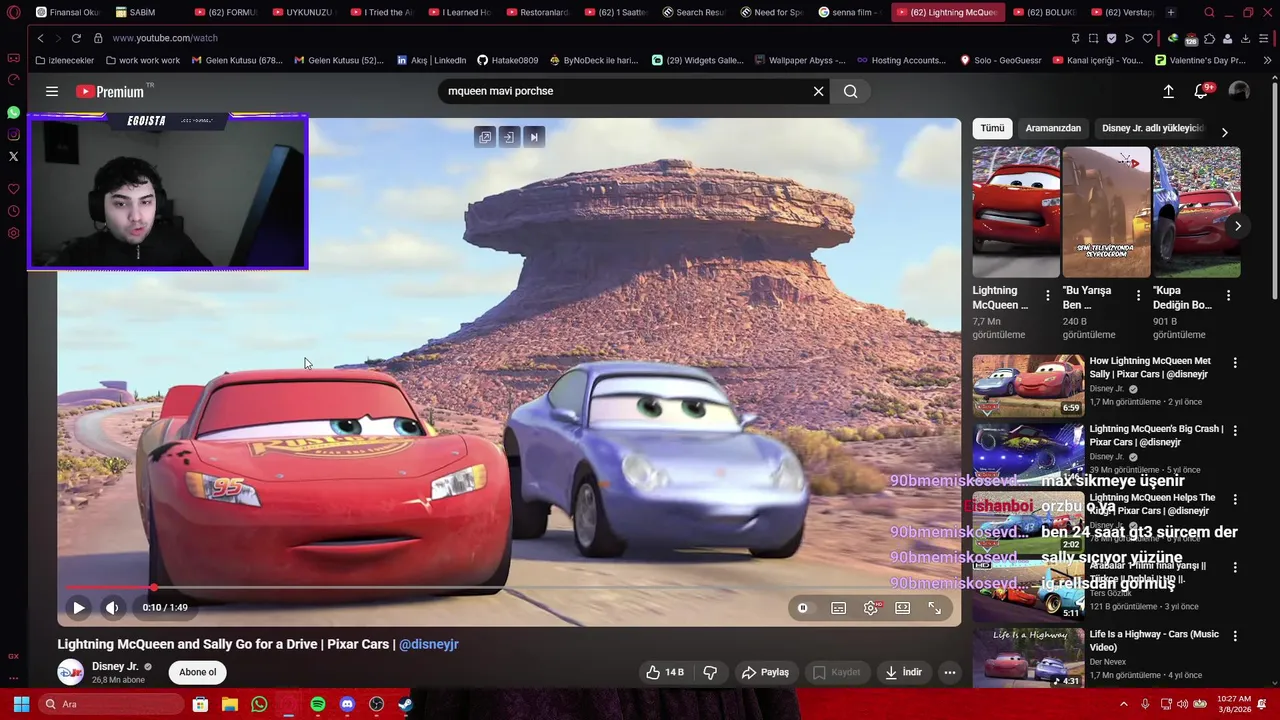Dislike the video
The width and height of the screenshot is (1280, 720).
coord(710,672)
